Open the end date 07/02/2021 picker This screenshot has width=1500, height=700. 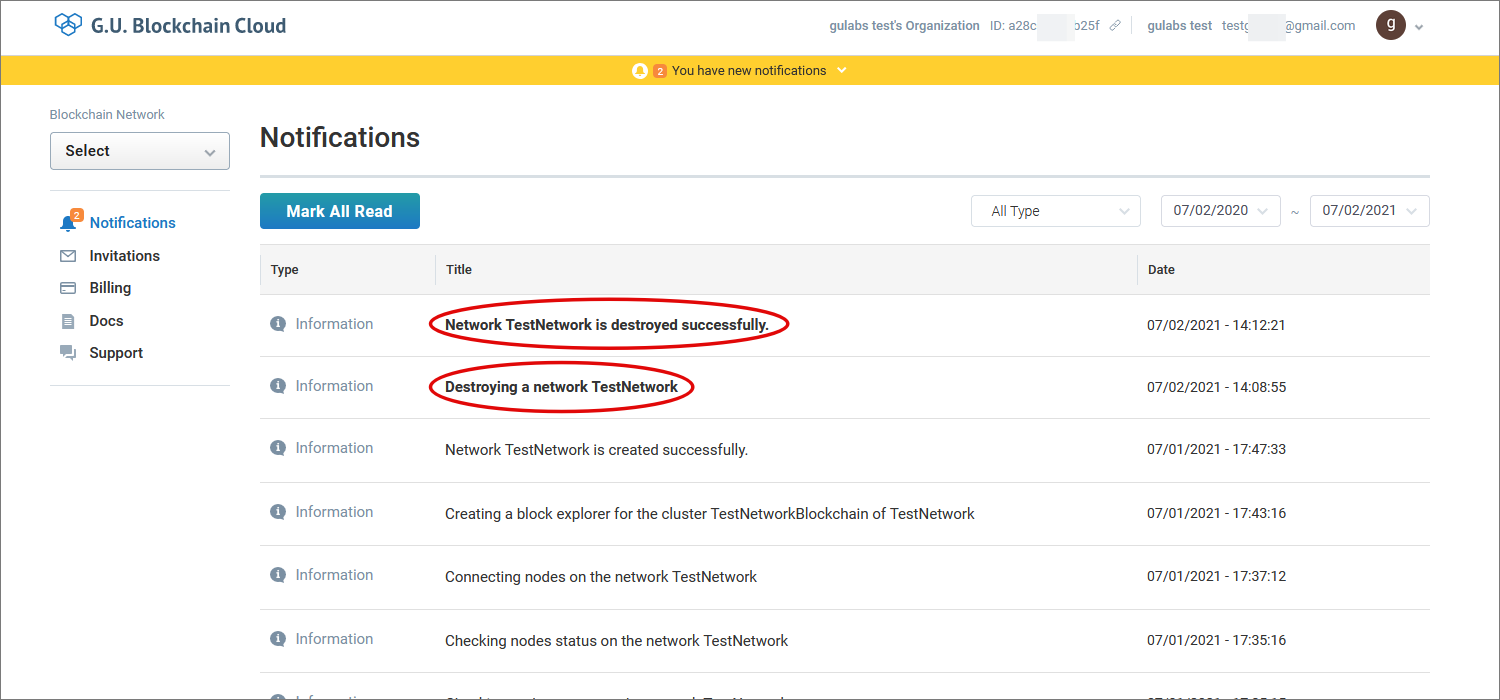tap(1369, 211)
